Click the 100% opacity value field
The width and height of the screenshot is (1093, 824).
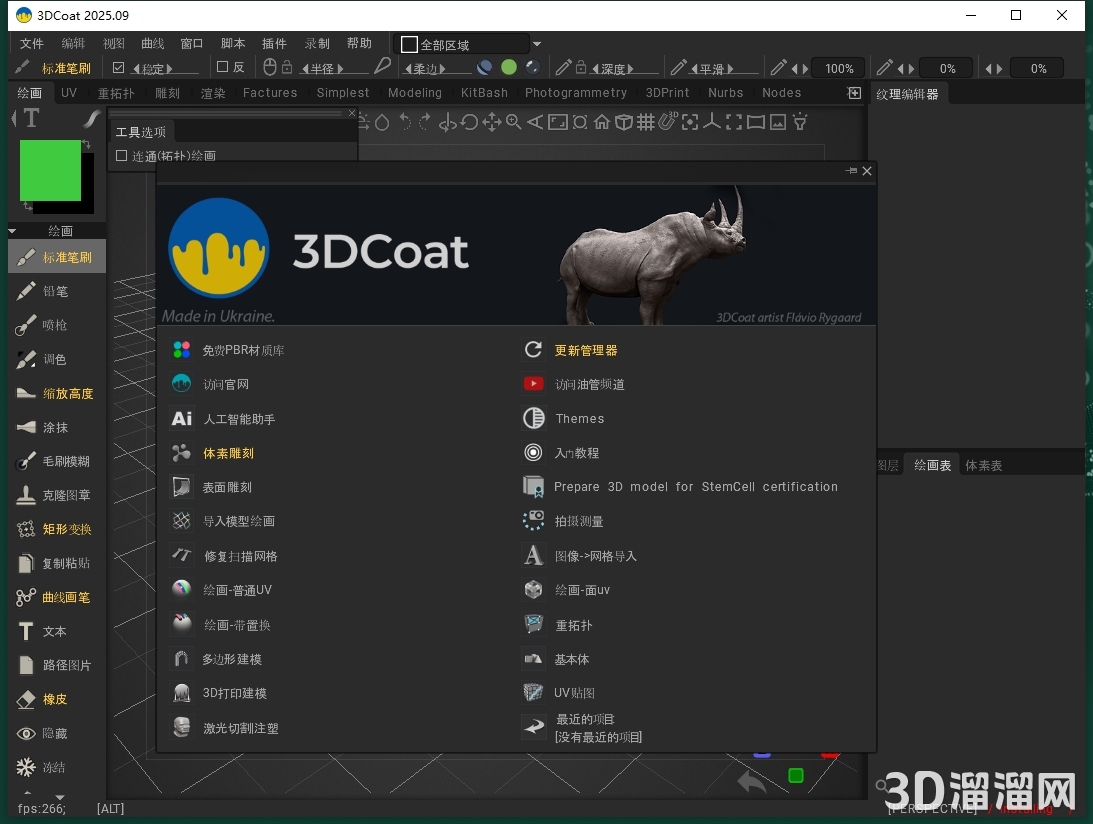pyautogui.click(x=838, y=68)
